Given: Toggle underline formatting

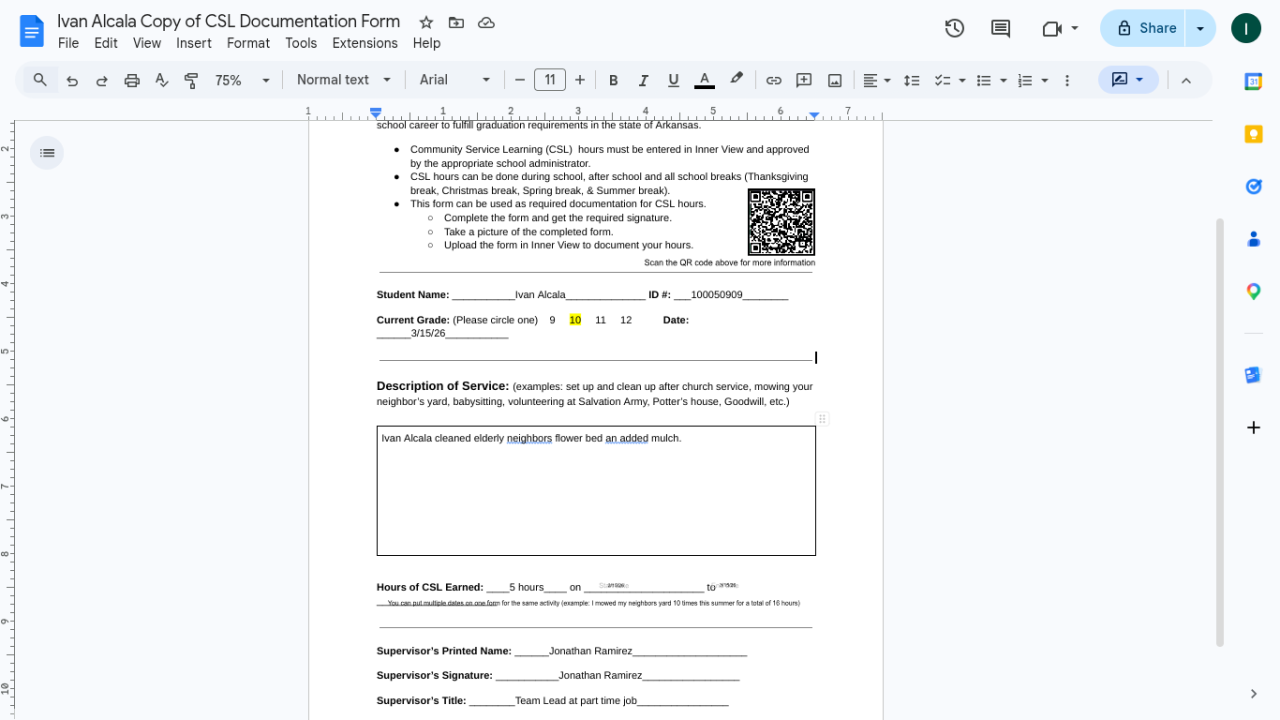Looking at the screenshot, I should tap(673, 80).
